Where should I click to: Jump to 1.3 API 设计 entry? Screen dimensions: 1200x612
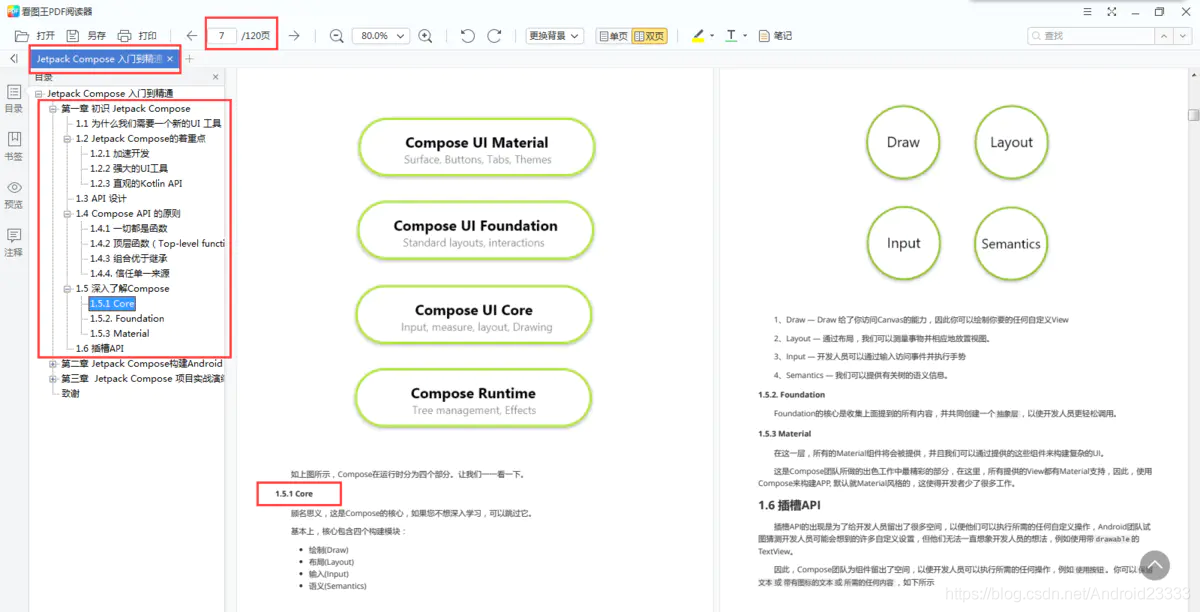[x=101, y=198]
